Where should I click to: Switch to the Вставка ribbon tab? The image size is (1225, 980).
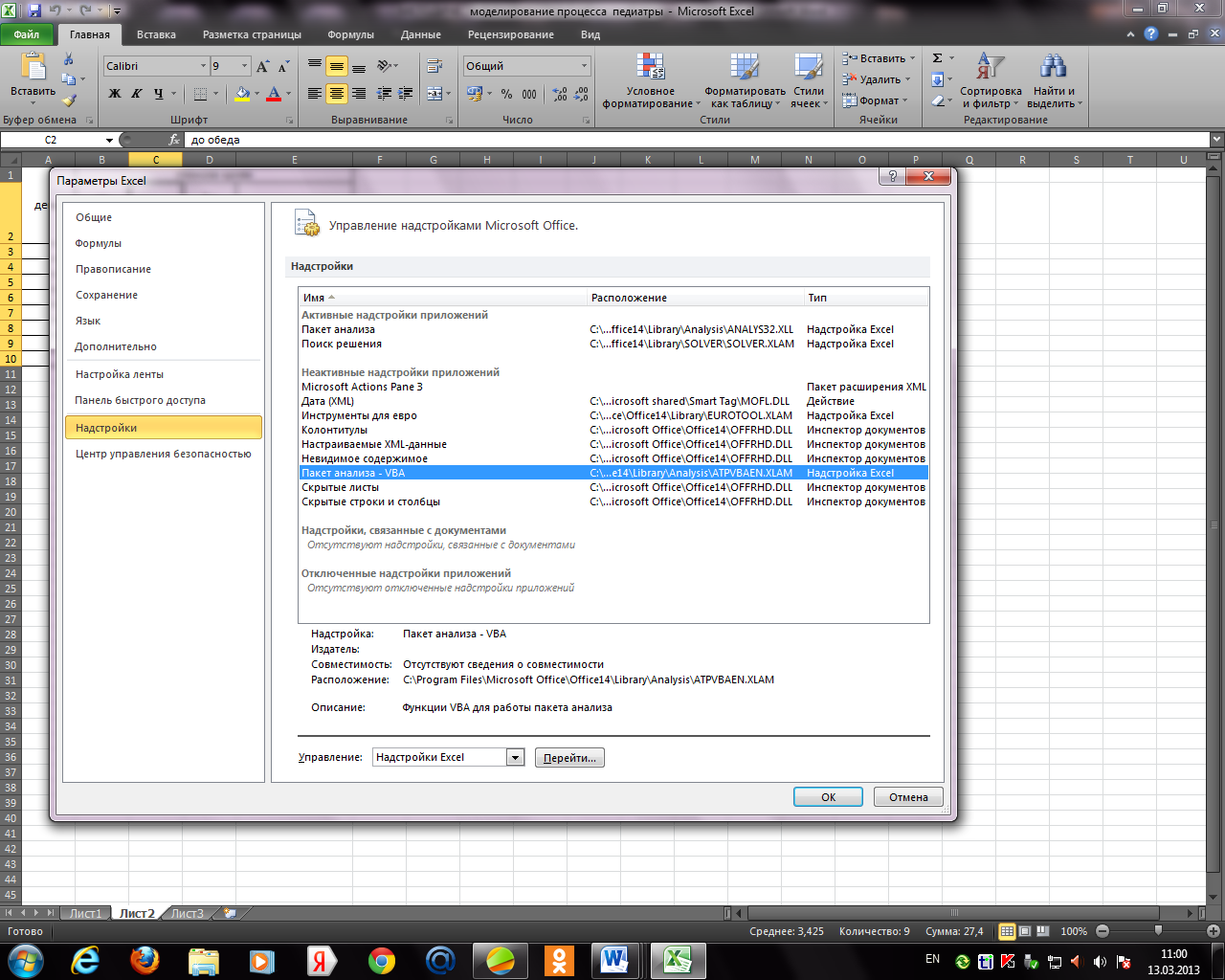pyautogui.click(x=156, y=34)
